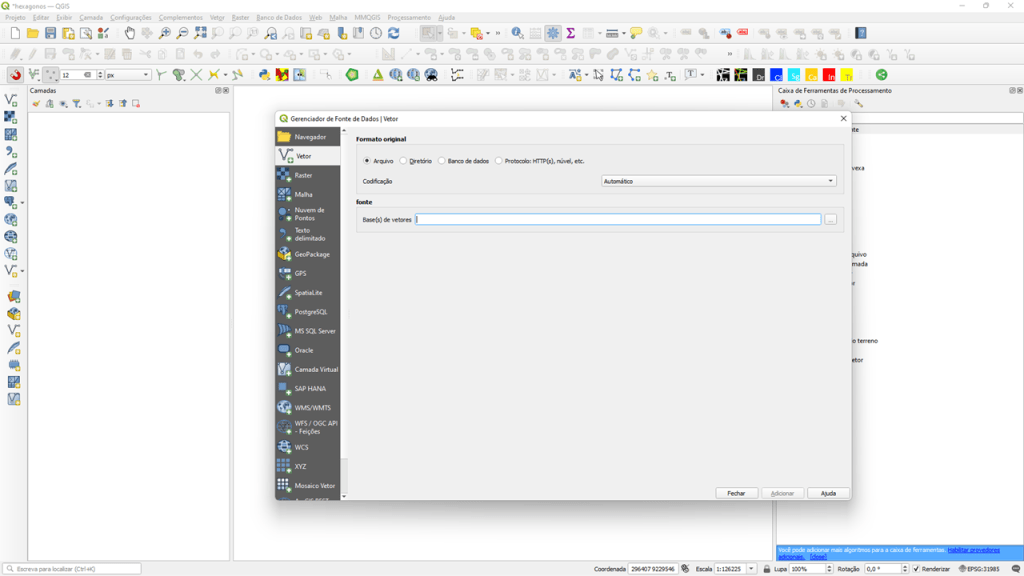The image size is (1024, 576).
Task: Choose the Banco de dados option
Action: point(442,161)
